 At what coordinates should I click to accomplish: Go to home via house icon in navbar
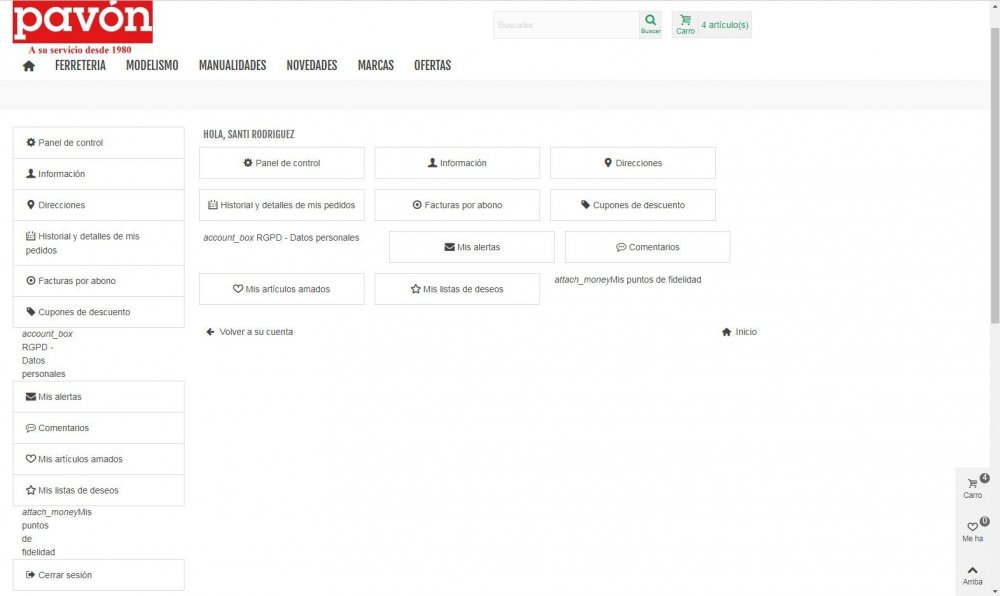29,66
